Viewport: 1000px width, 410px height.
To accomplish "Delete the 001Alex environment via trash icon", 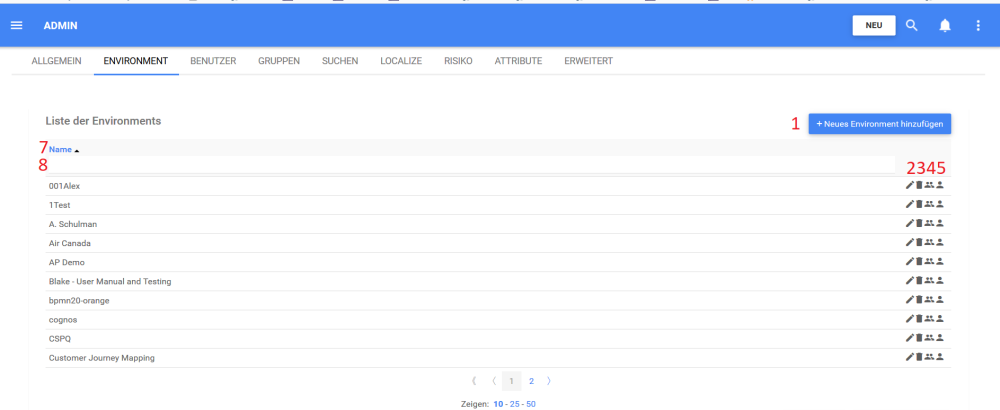I will 919,185.
